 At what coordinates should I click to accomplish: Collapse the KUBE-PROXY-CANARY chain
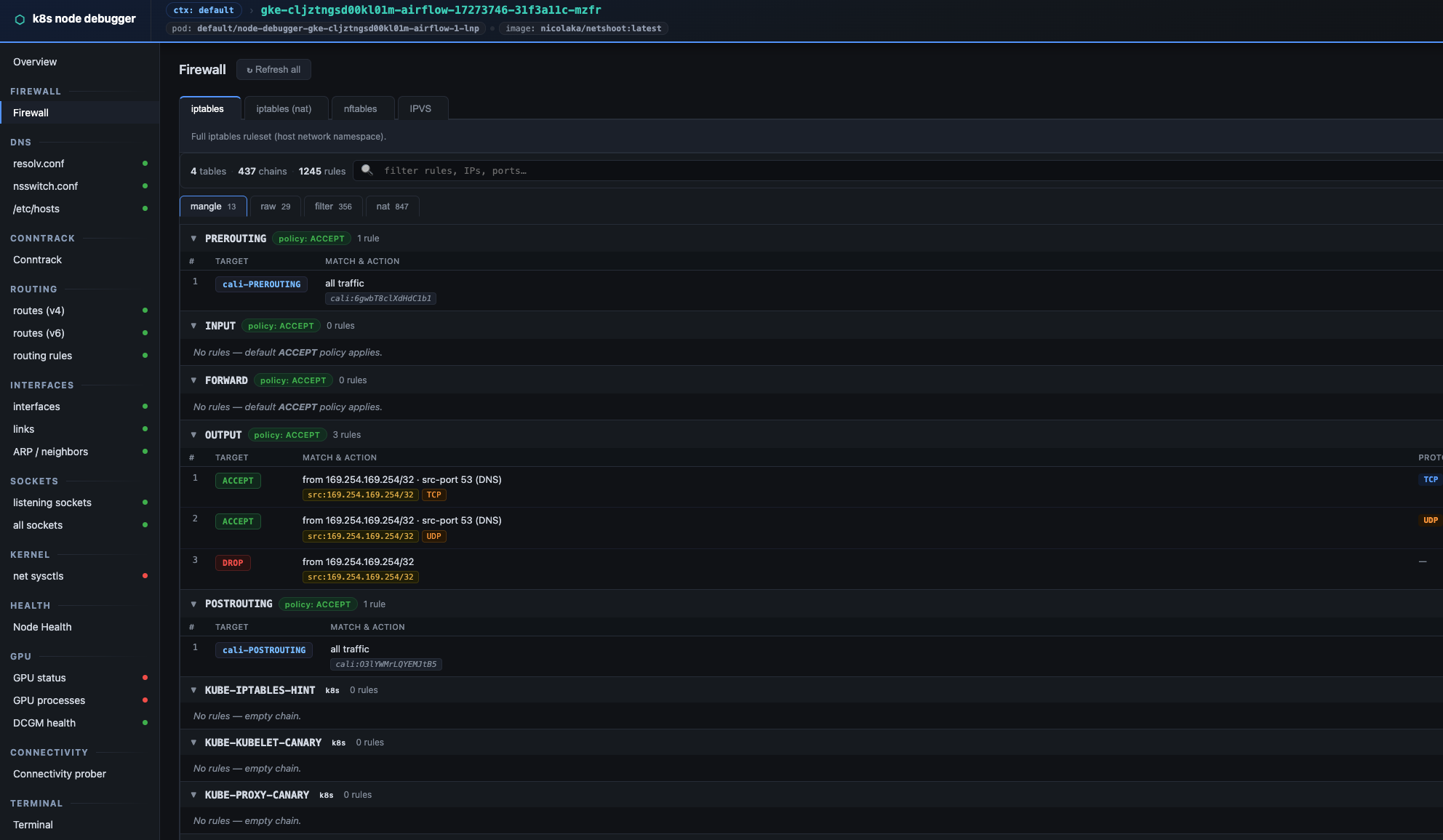click(x=193, y=795)
